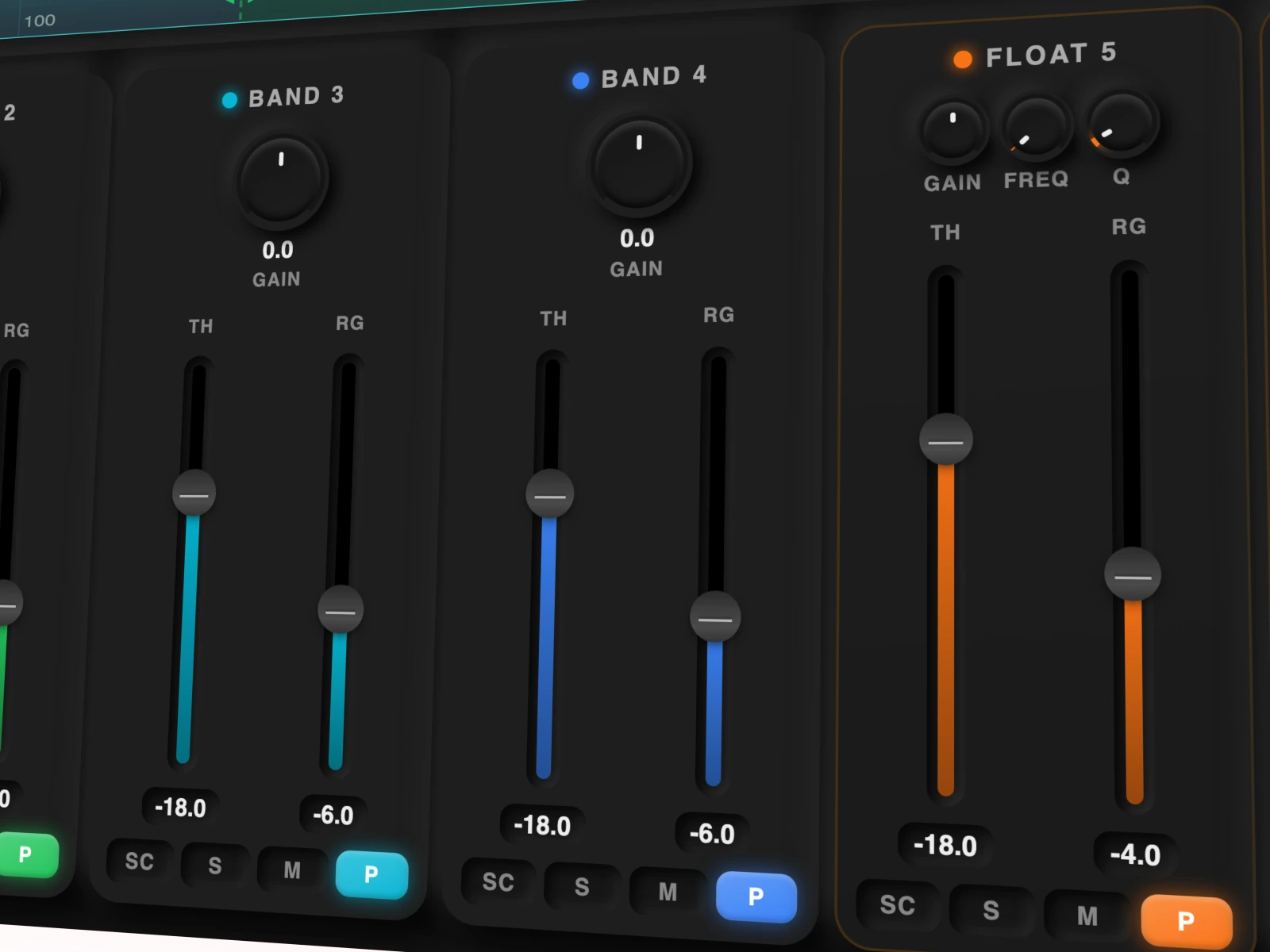Click the Float 5 FREQ knob
This screenshot has height=952, width=1270.
[x=1036, y=127]
